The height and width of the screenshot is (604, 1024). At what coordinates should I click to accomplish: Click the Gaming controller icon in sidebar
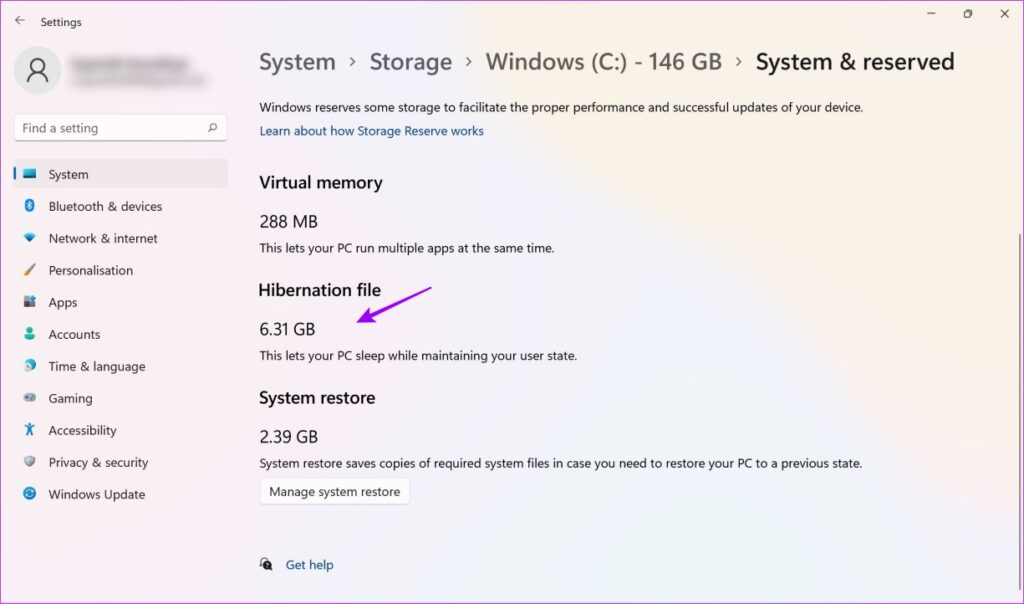tap(30, 398)
